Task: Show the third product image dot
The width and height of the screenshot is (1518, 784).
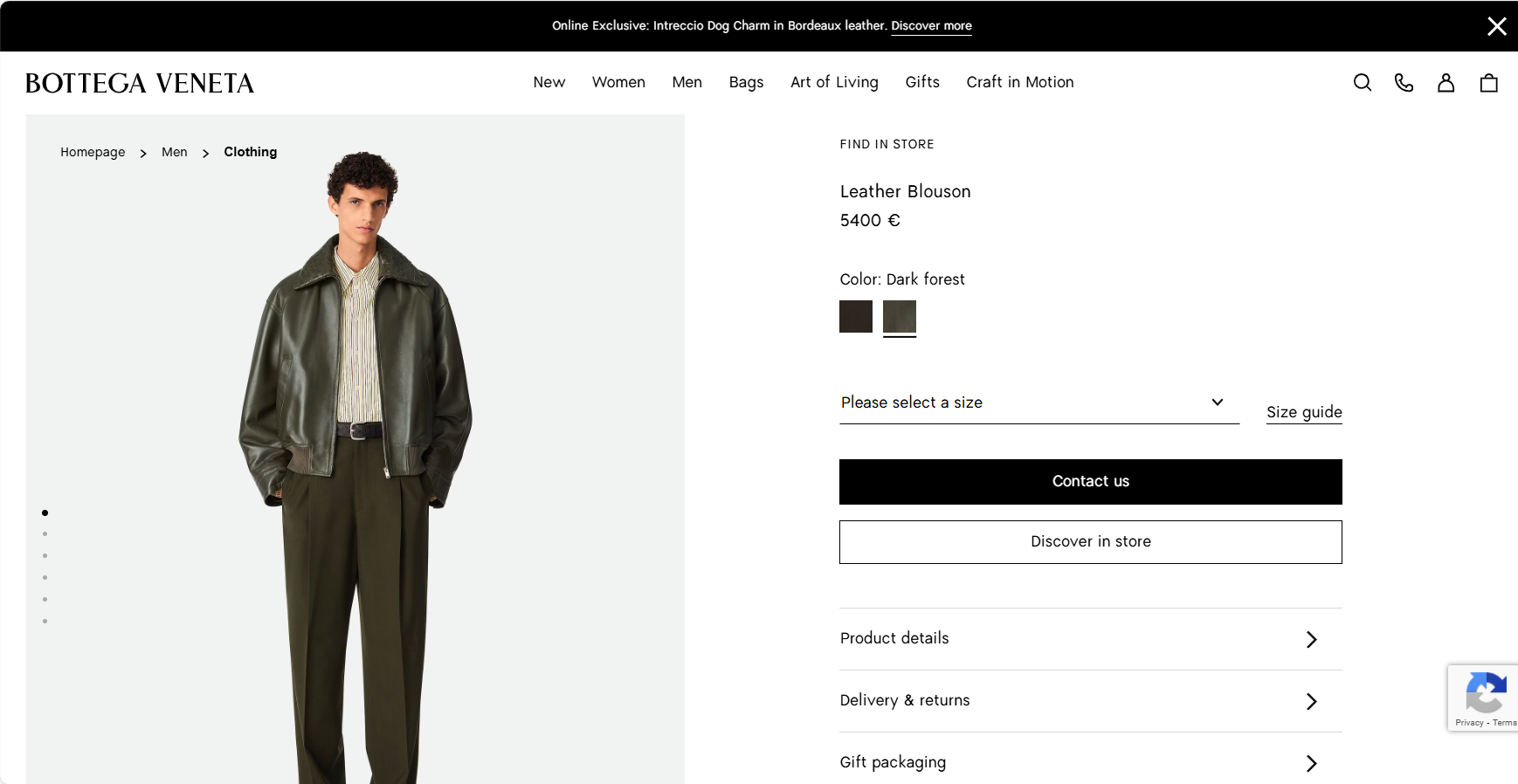Action: click(45, 556)
